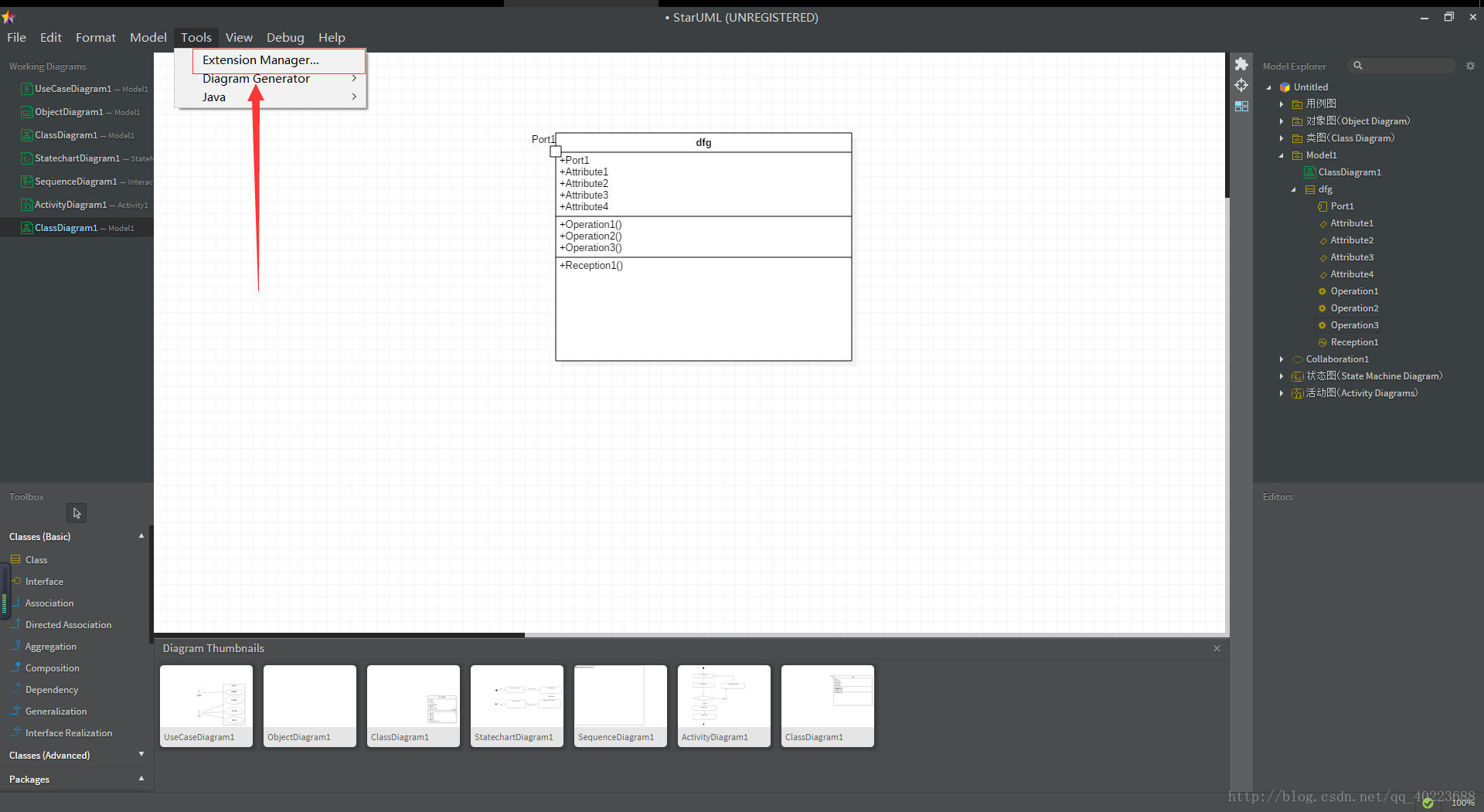The width and height of the screenshot is (1484, 812).
Task: Click the Operation1 gear icon in explorer
Action: 1322,291
